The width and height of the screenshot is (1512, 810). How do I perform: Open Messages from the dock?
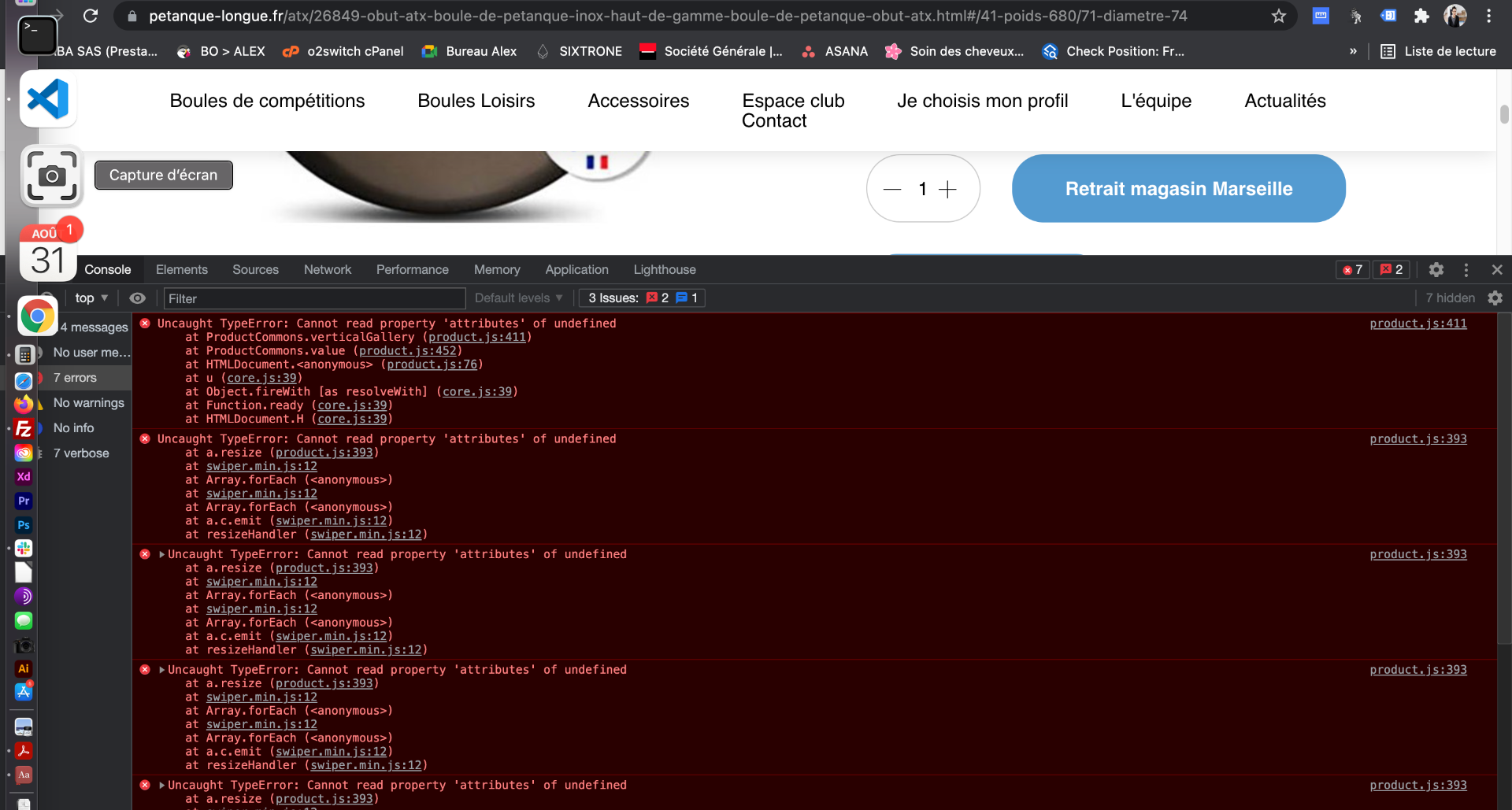[24, 620]
